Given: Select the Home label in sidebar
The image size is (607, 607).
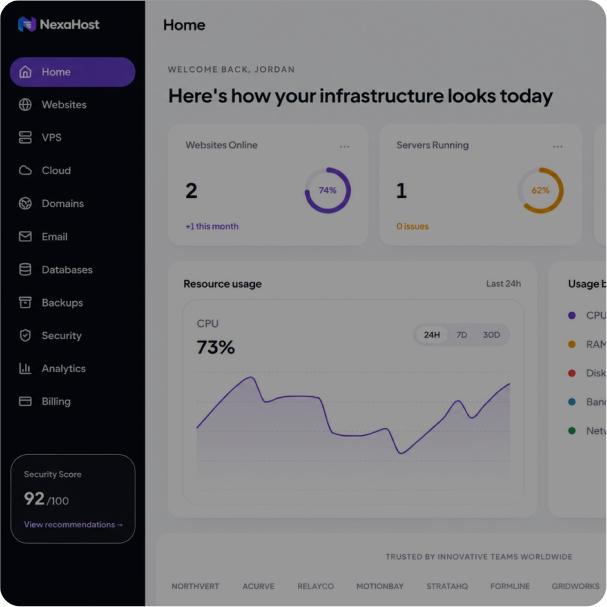Looking at the screenshot, I should pos(56,72).
